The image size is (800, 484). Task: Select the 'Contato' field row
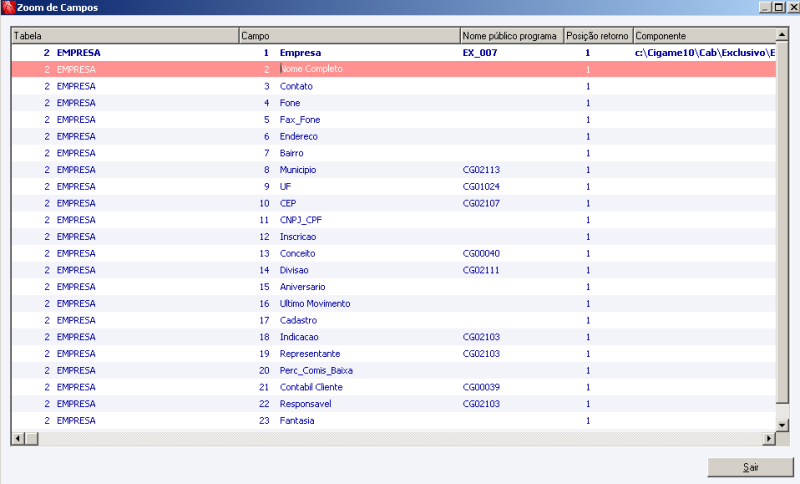(x=393, y=86)
